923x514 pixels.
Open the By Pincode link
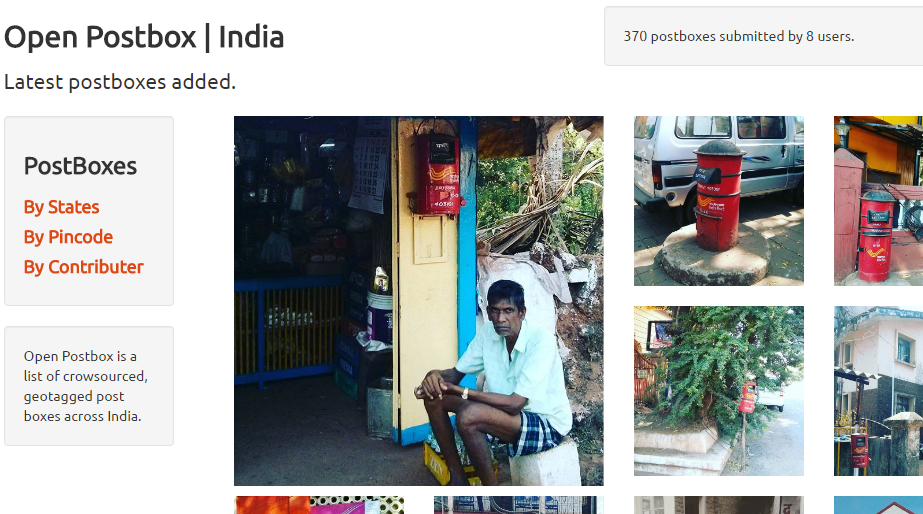pos(68,237)
